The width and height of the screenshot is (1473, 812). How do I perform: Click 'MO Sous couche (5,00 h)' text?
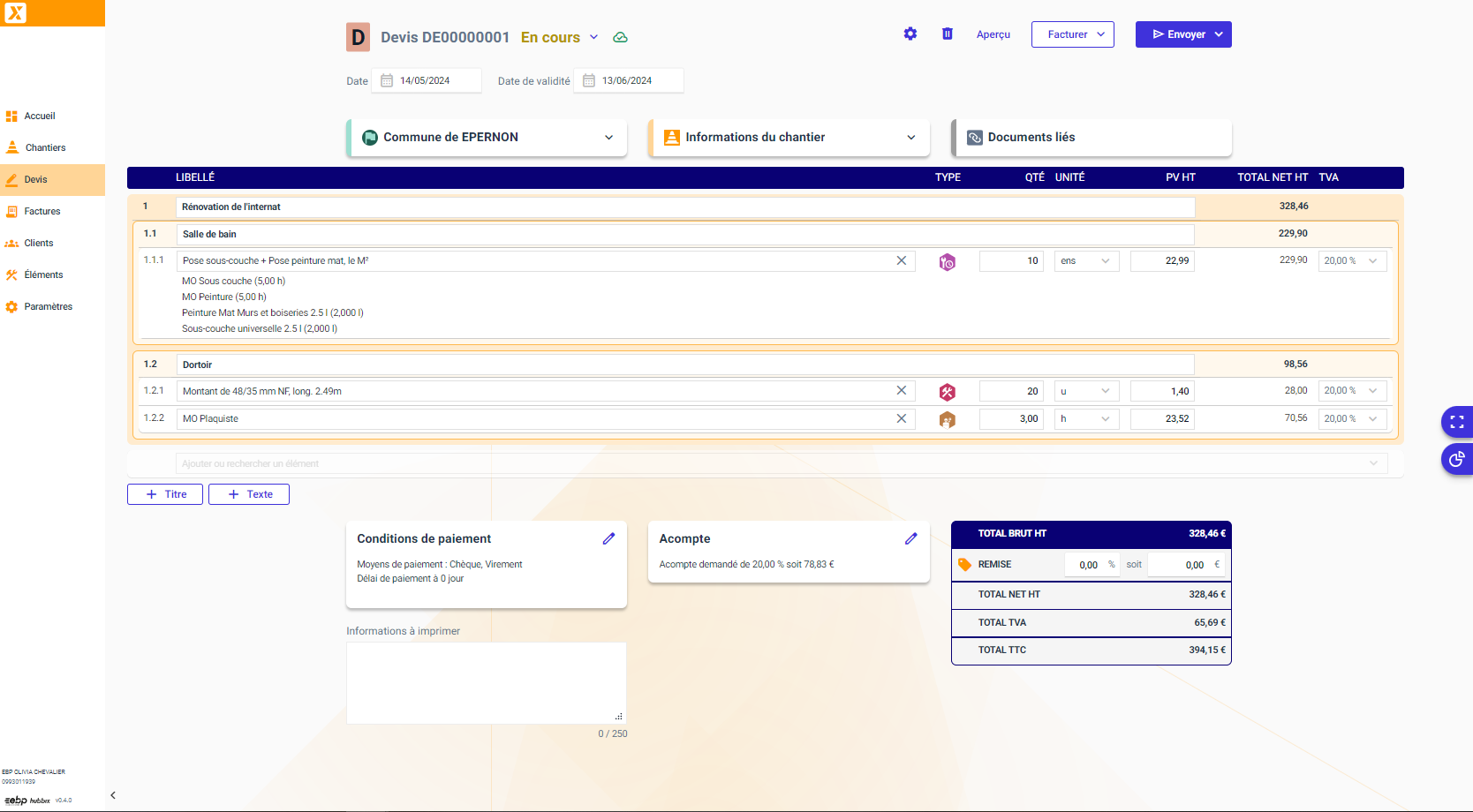[x=234, y=281]
